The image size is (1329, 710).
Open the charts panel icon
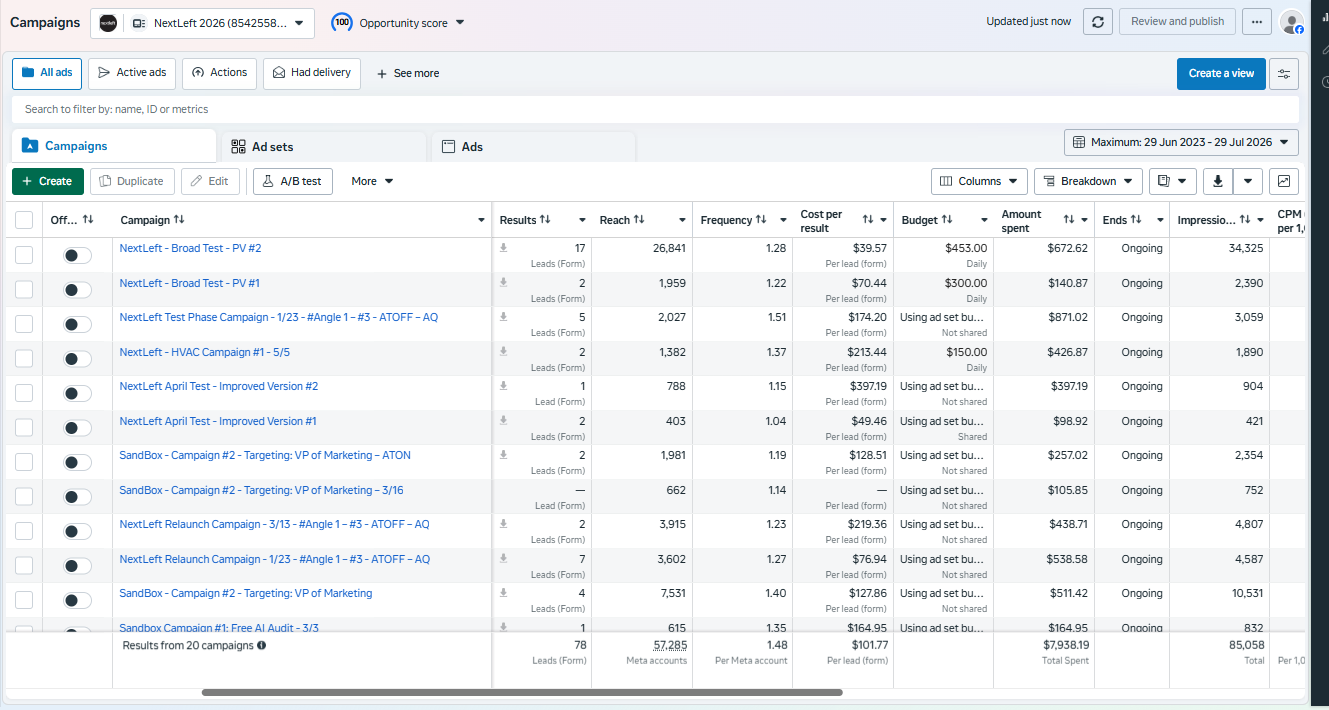1284,181
